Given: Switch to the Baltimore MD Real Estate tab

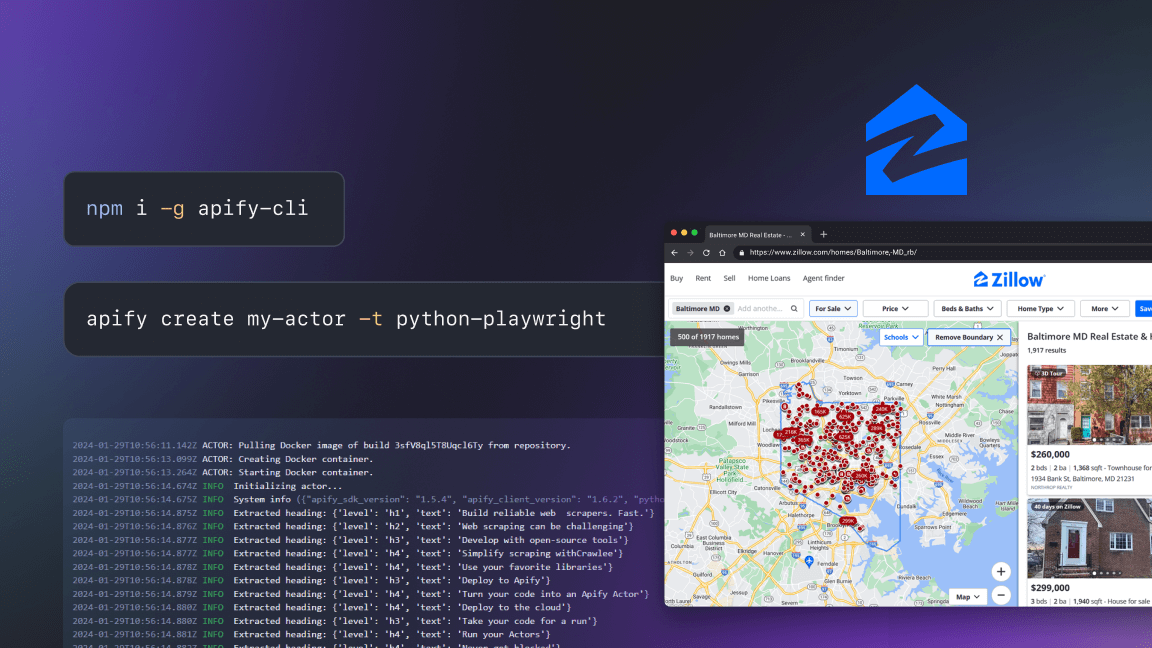Looking at the screenshot, I should point(749,233).
